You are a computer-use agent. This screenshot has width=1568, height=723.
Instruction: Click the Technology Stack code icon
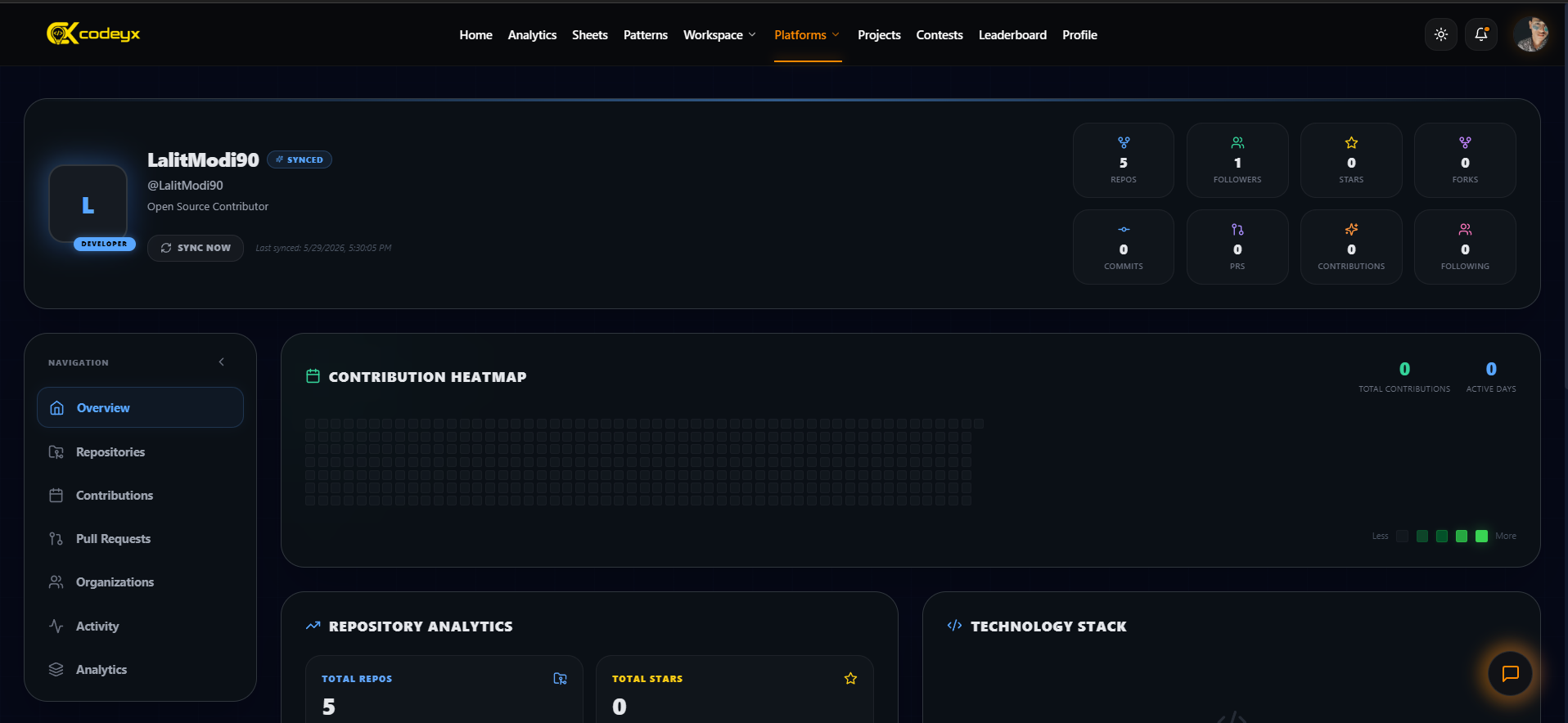(x=954, y=626)
